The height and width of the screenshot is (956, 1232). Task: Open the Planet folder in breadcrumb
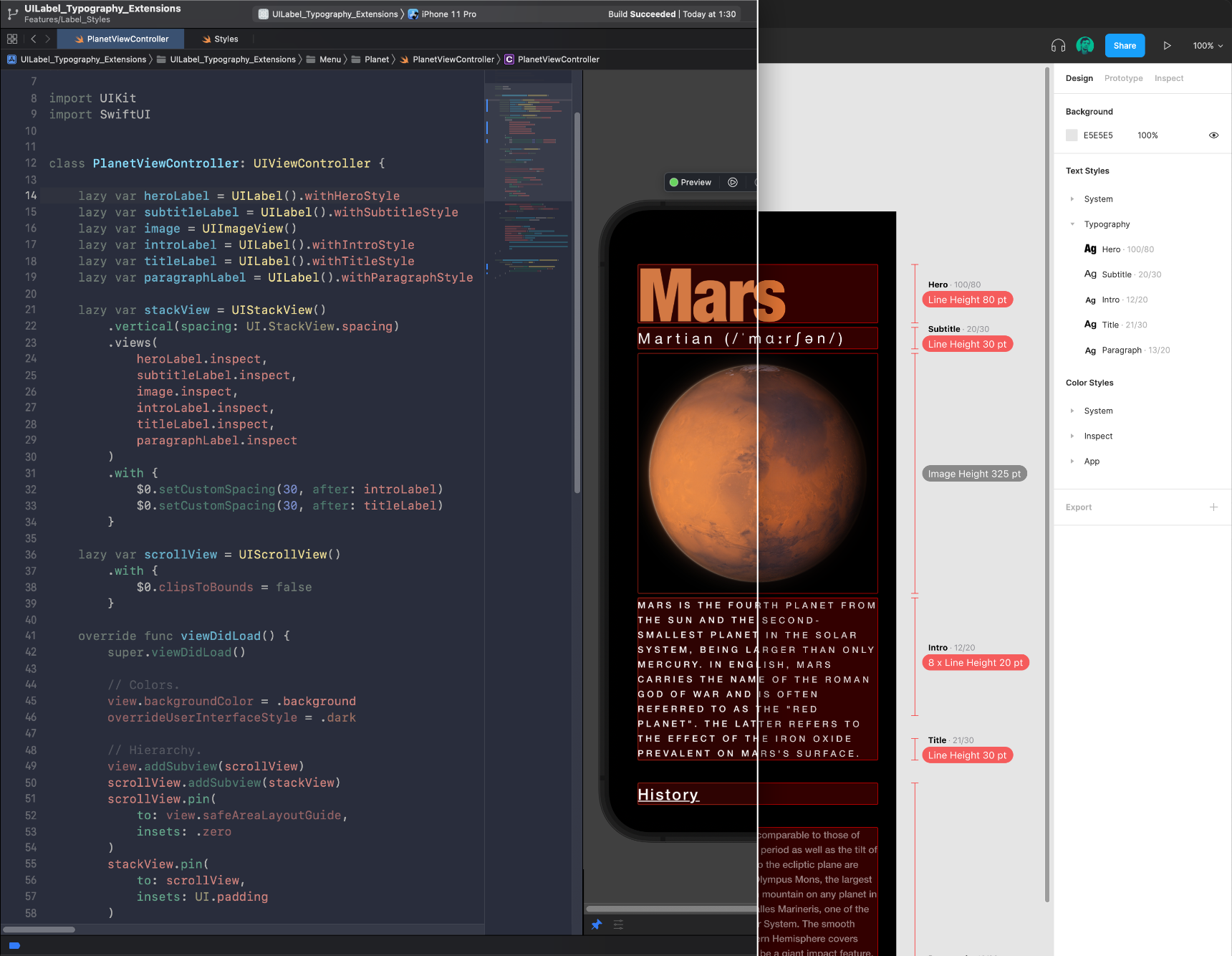coord(370,59)
